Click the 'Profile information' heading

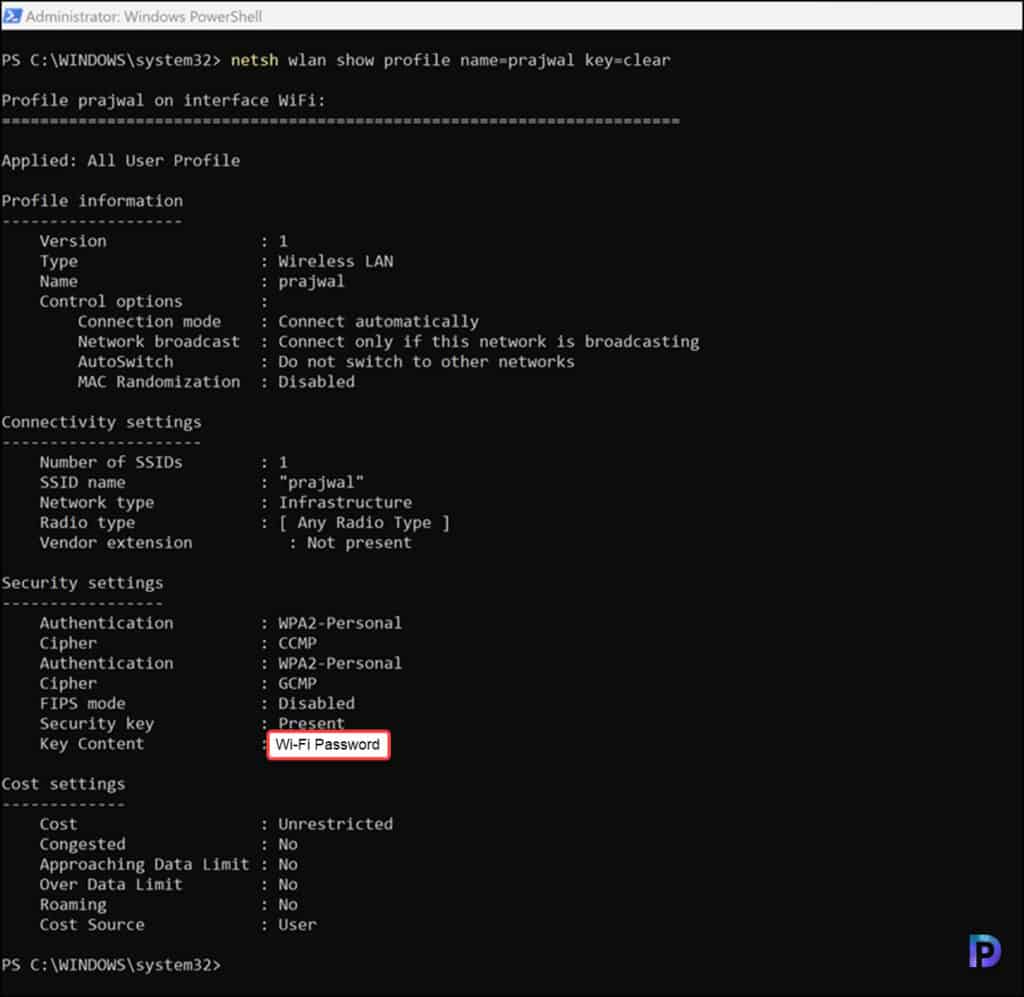click(x=92, y=200)
